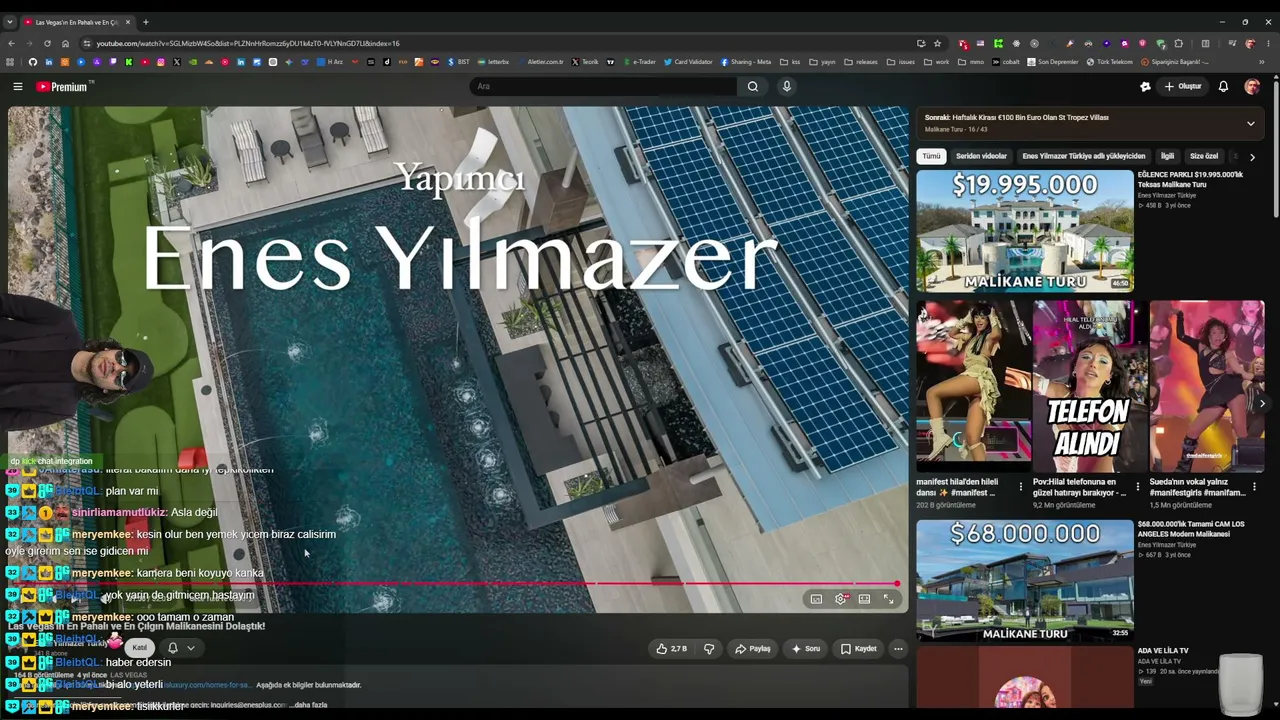Open the issues bookmark folder
Screen dimensions: 1280x720
pyautogui.click(x=900, y=62)
